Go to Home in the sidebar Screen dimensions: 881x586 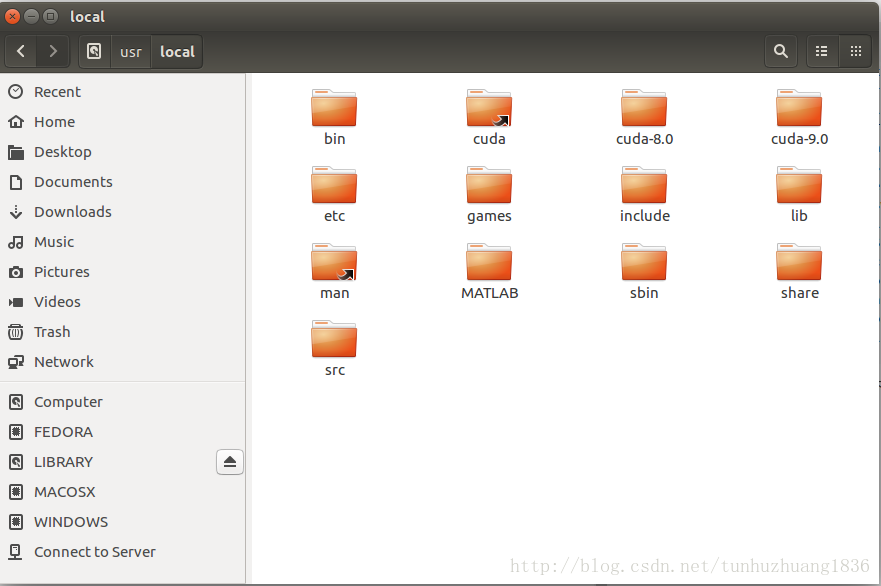click(x=122, y=122)
